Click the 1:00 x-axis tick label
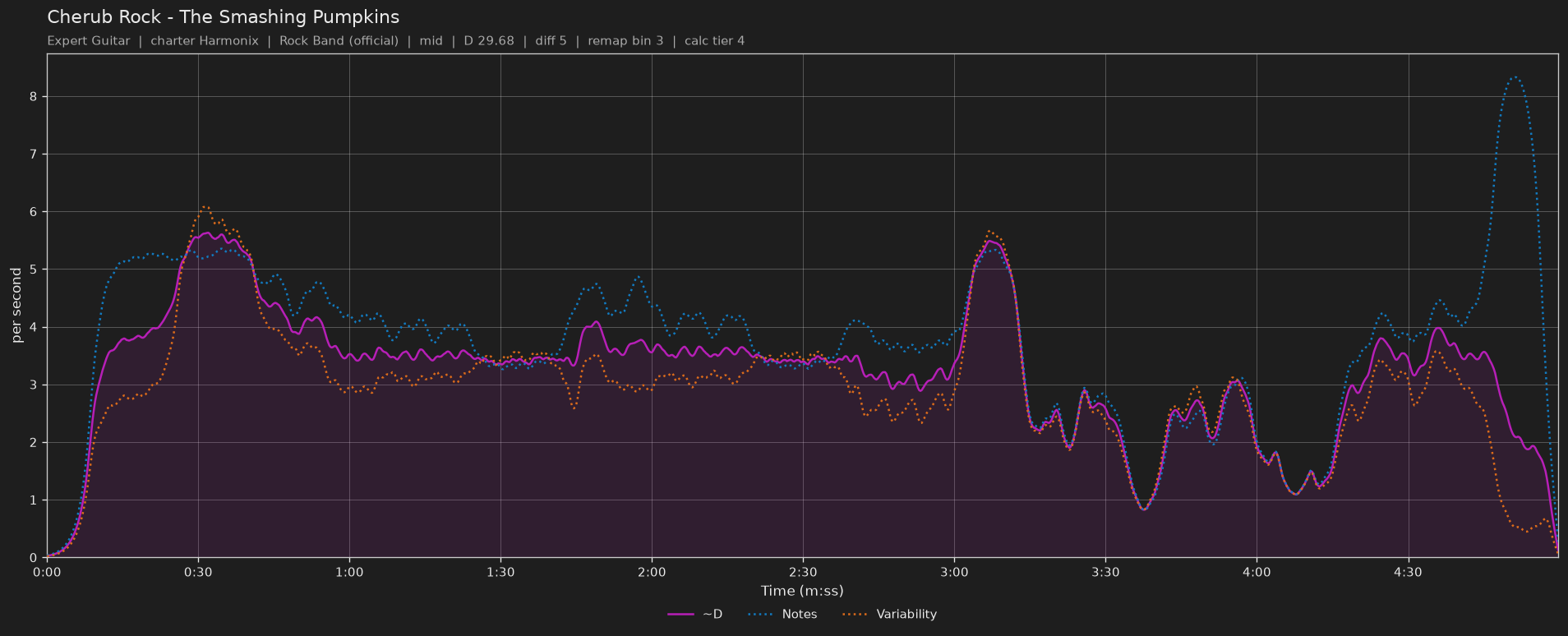The image size is (1568, 636). coord(349,572)
